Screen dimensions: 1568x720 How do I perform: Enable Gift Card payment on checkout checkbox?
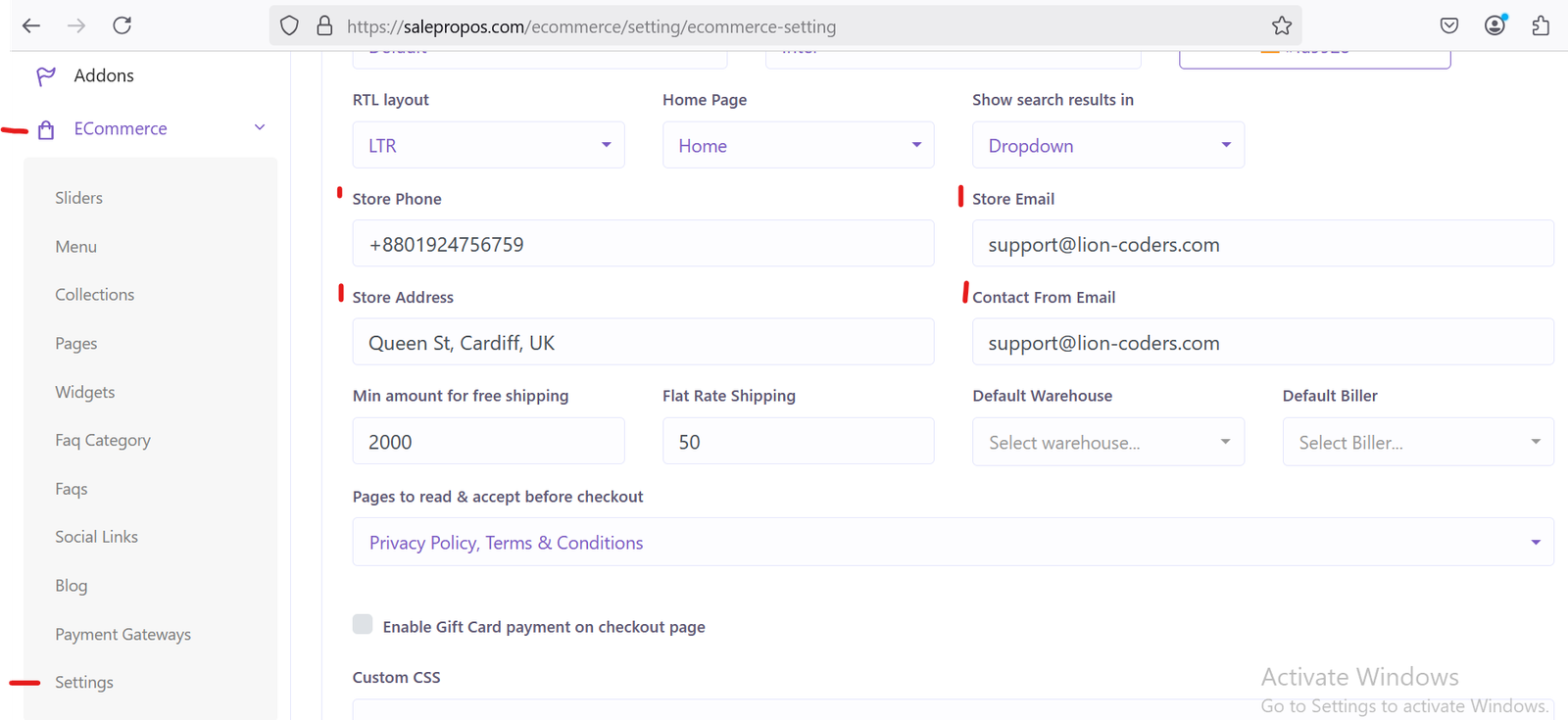tap(363, 625)
